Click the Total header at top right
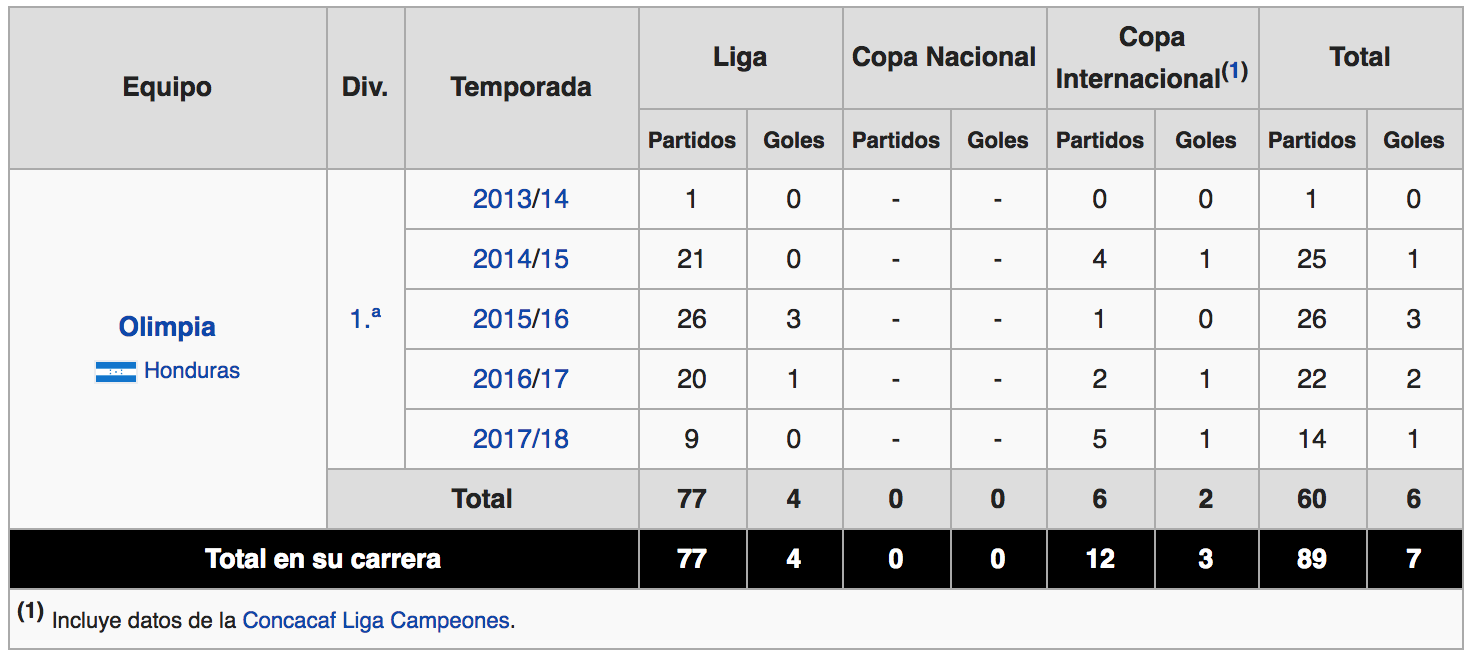The height and width of the screenshot is (658, 1474). click(x=1360, y=58)
